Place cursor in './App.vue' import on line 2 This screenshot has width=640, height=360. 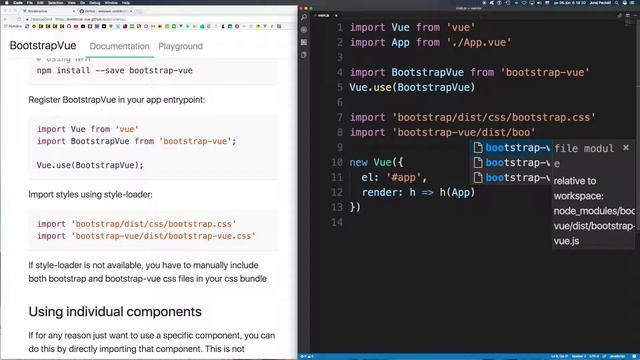tap(478, 42)
